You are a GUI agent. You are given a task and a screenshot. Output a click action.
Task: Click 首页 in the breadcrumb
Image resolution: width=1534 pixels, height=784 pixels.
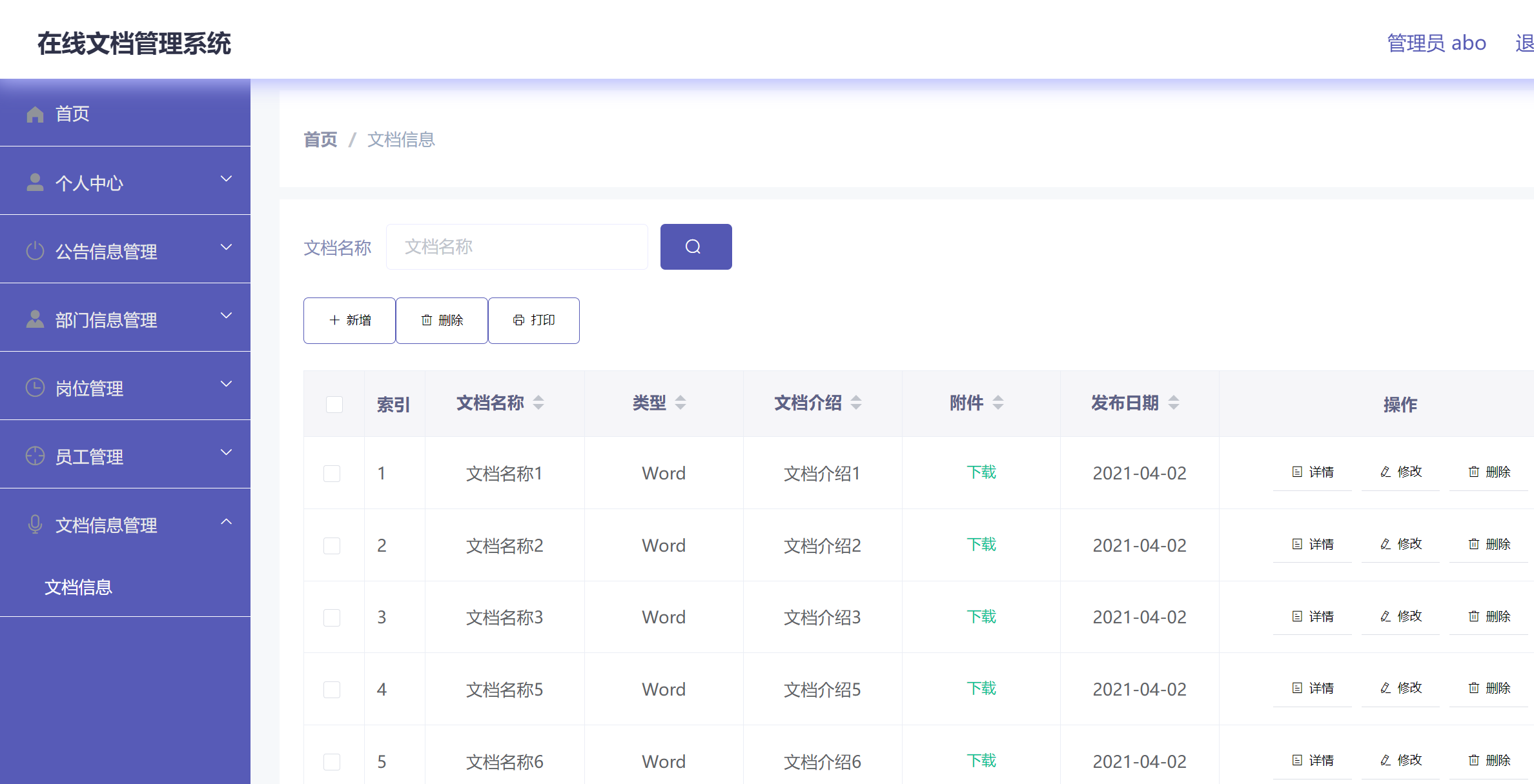[x=320, y=139]
